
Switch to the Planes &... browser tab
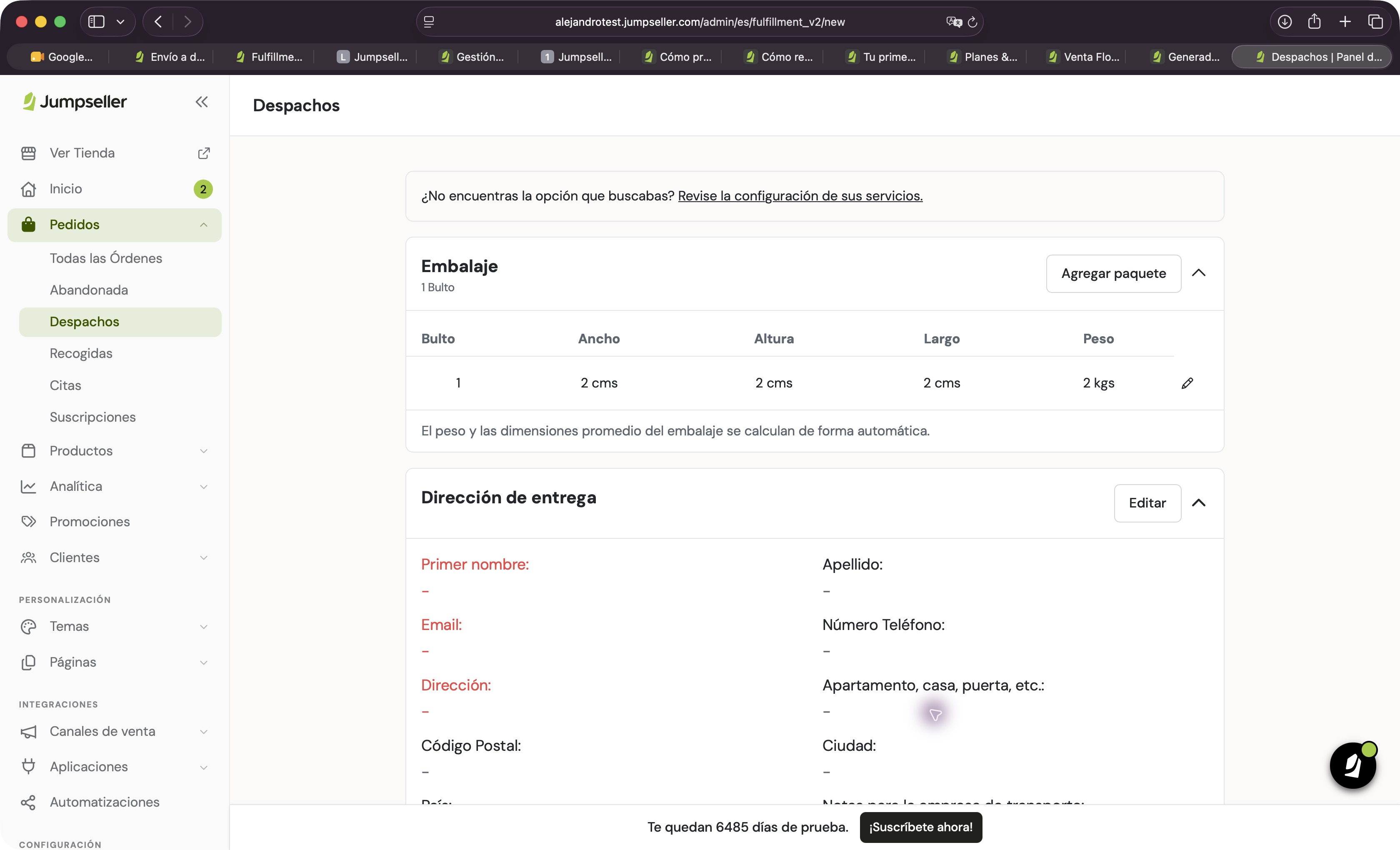(983, 57)
